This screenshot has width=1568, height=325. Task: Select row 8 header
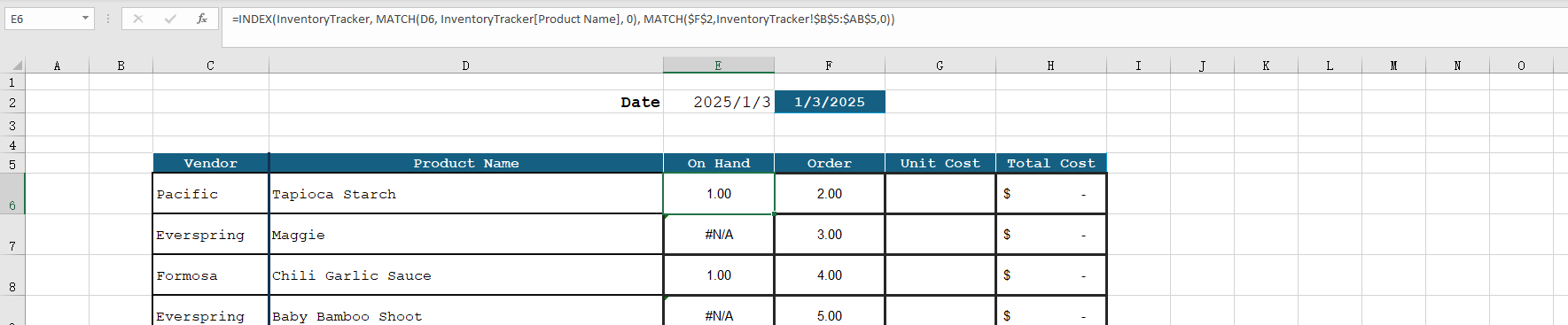coord(12,275)
